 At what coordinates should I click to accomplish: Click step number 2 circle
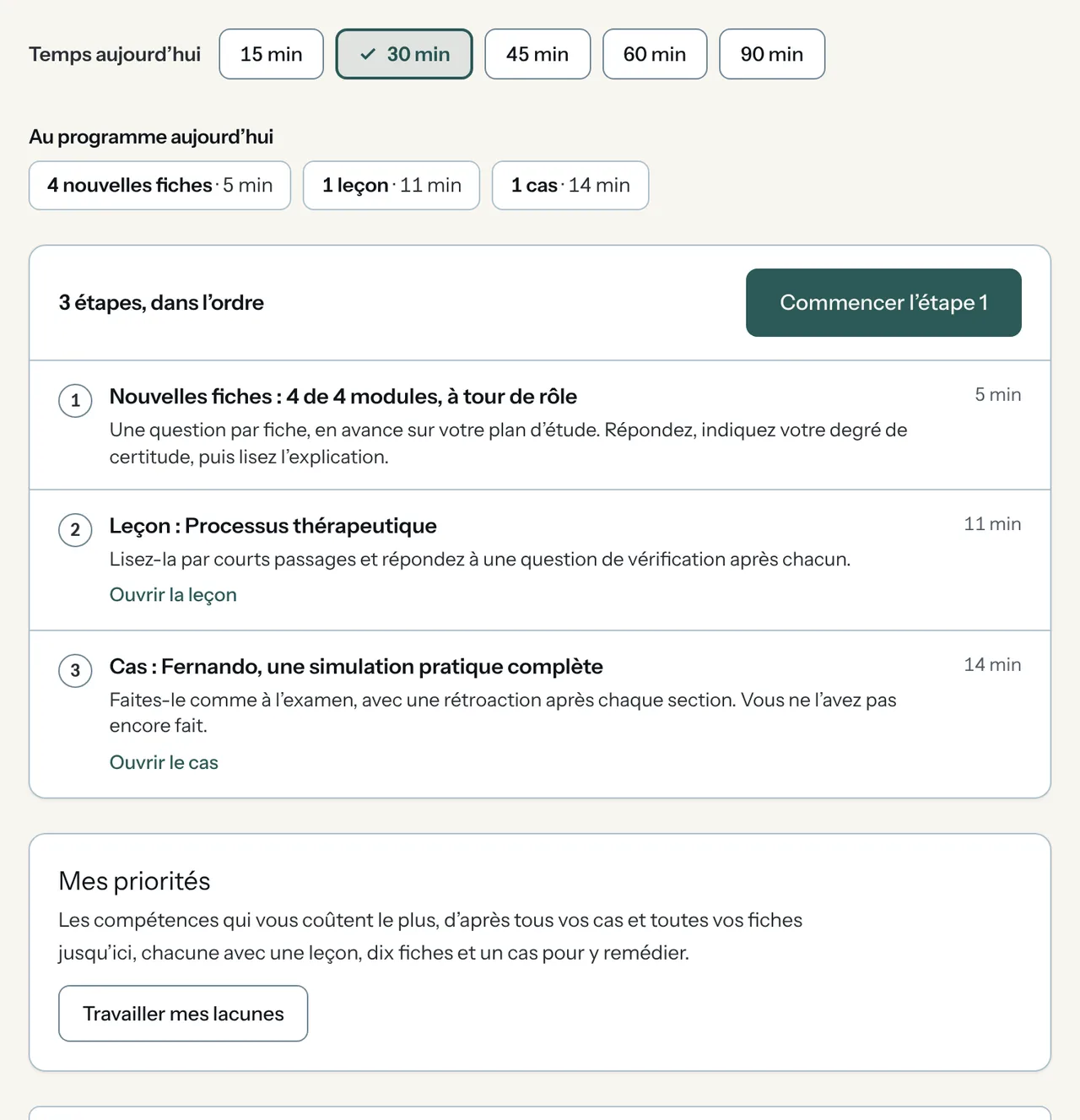click(x=75, y=529)
